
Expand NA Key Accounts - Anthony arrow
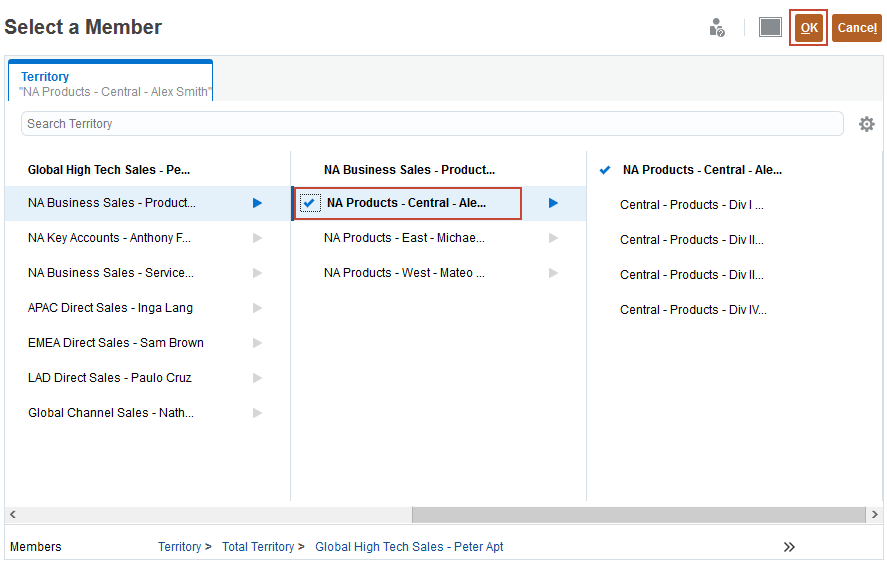[257, 238]
